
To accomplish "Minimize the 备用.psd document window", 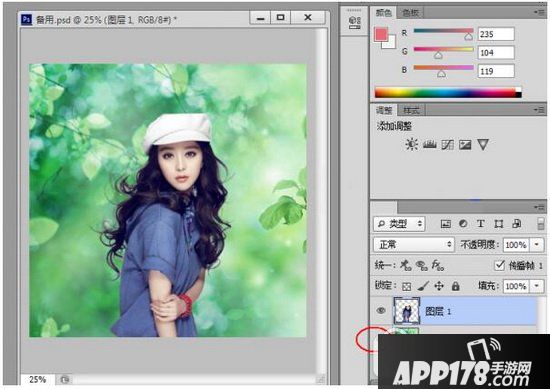I will (260, 18).
